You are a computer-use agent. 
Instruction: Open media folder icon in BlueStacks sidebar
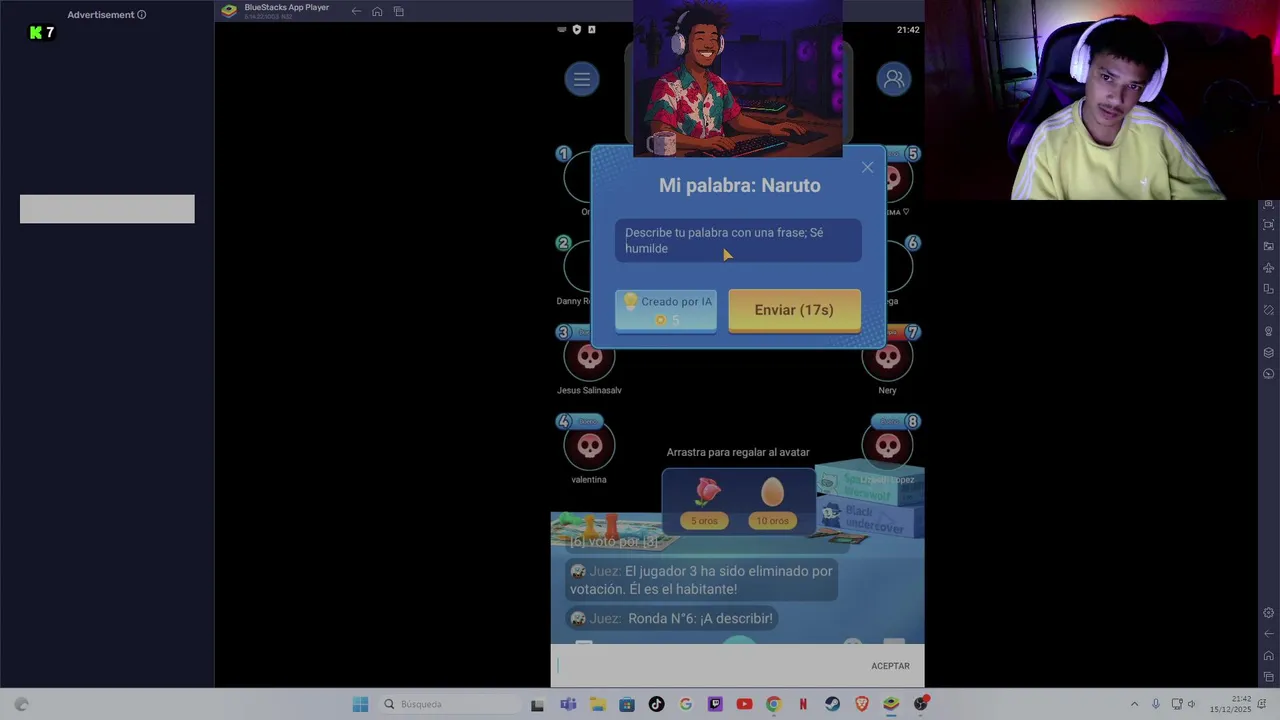tap(1269, 246)
